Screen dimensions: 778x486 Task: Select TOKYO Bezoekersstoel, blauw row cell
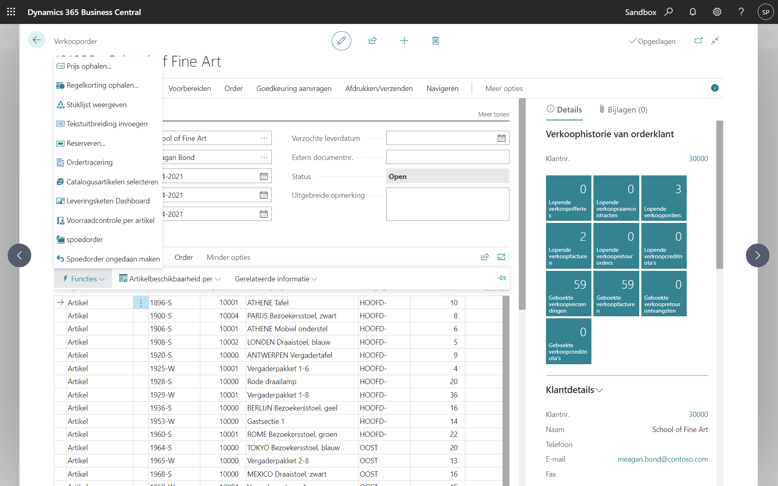point(302,447)
